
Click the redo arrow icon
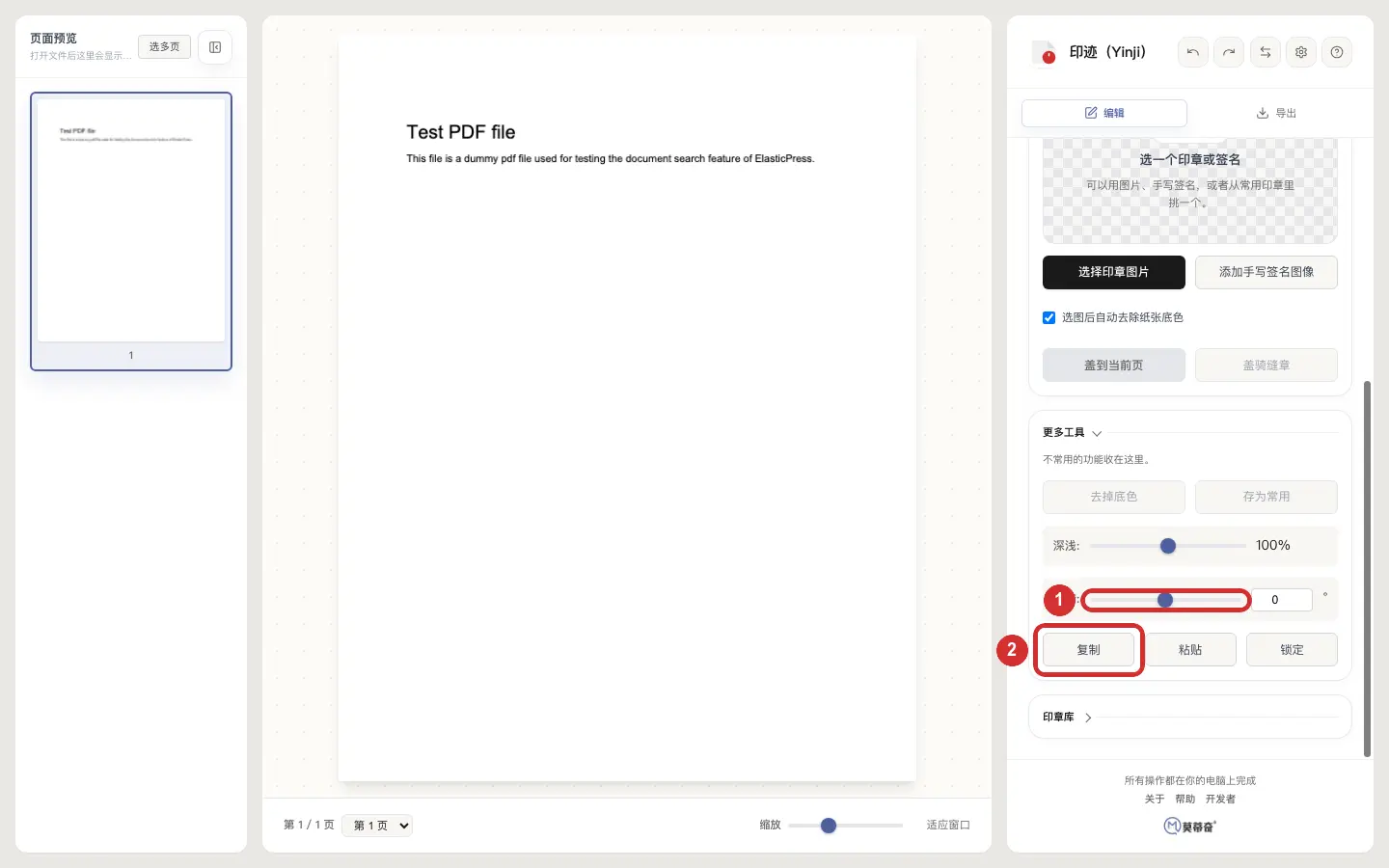1229,52
